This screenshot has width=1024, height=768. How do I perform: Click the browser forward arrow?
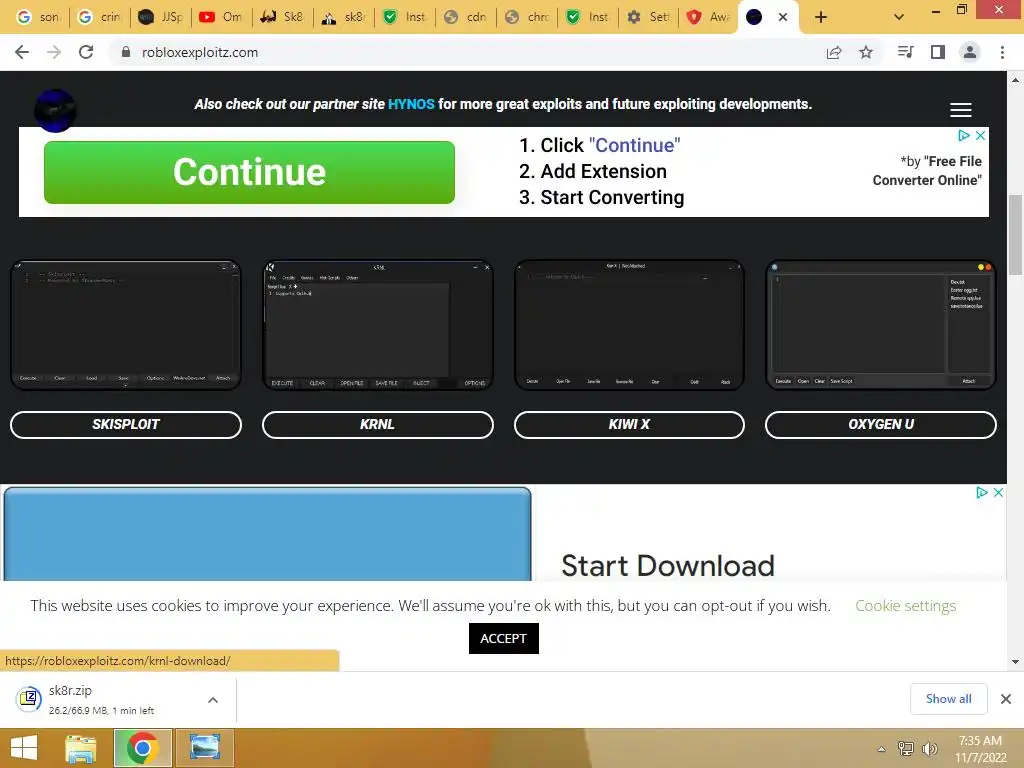pyautogui.click(x=54, y=52)
